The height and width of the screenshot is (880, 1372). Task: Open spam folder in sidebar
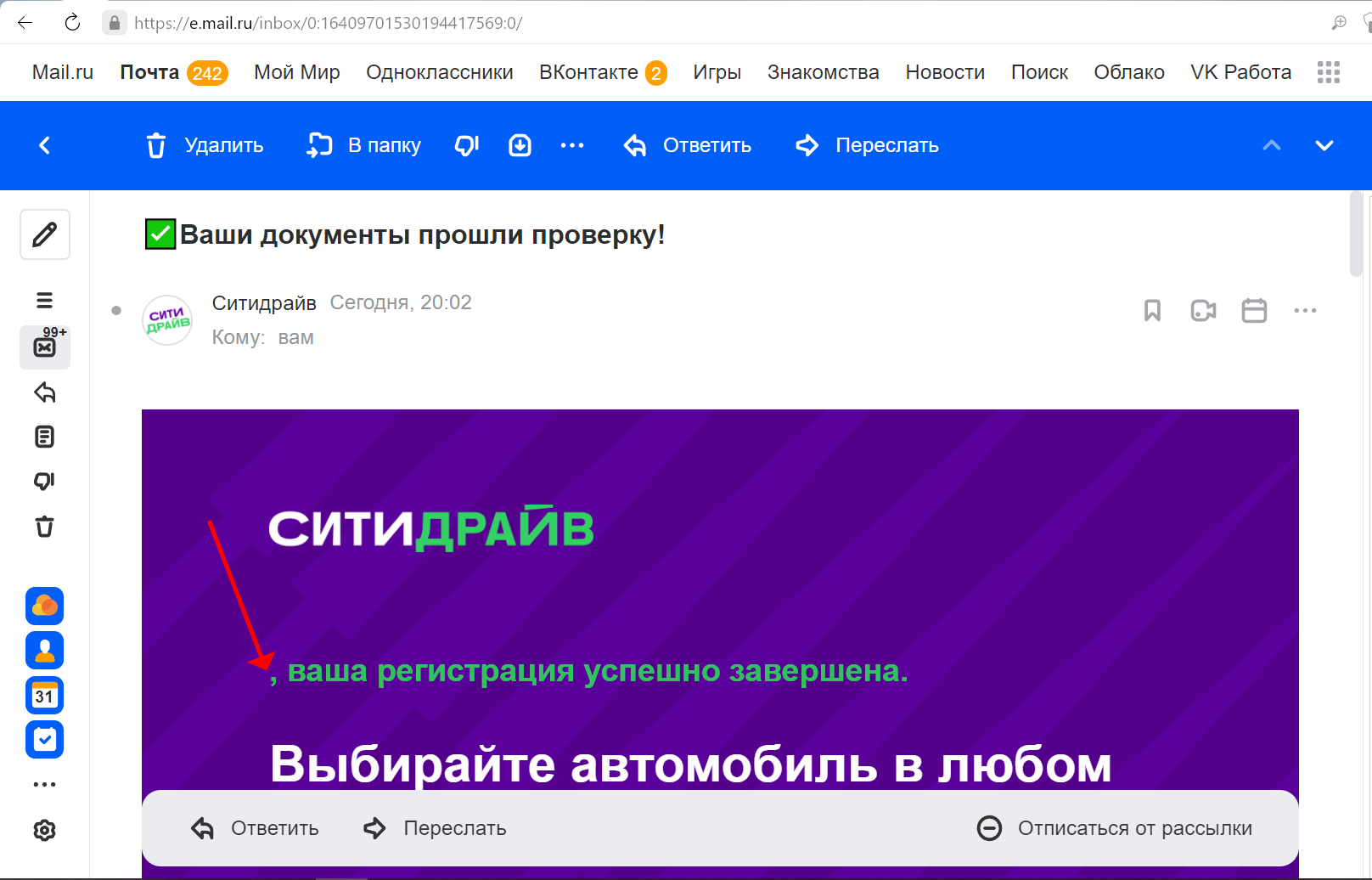click(x=45, y=481)
